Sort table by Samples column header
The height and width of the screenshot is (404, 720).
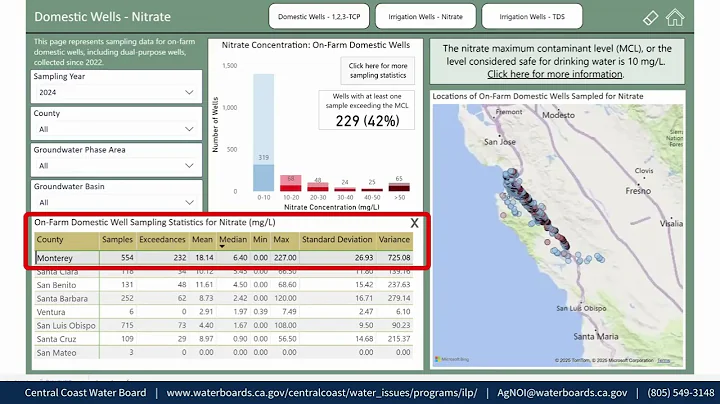[x=117, y=240]
